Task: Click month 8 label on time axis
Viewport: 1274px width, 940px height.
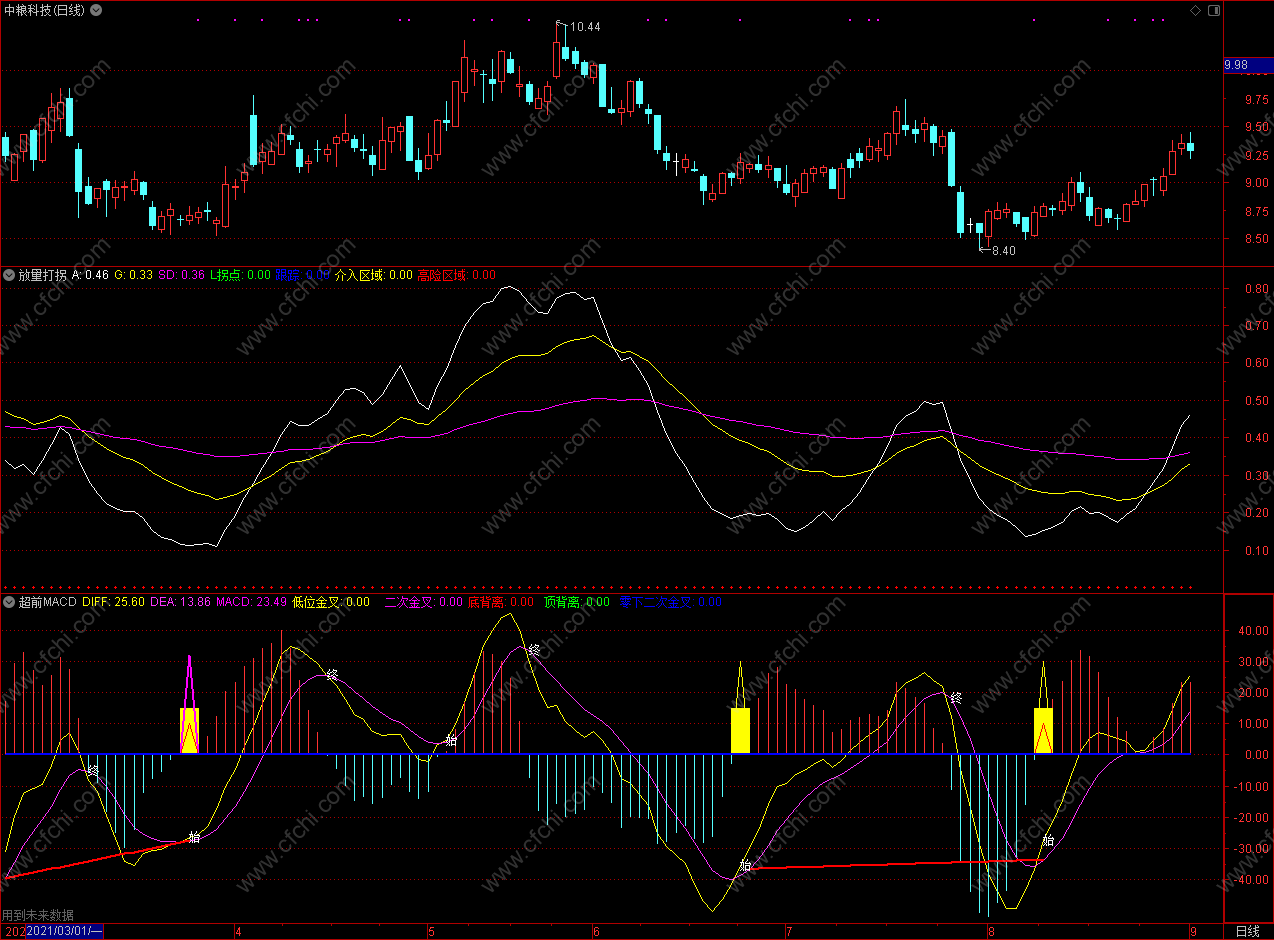Action: 991,931
